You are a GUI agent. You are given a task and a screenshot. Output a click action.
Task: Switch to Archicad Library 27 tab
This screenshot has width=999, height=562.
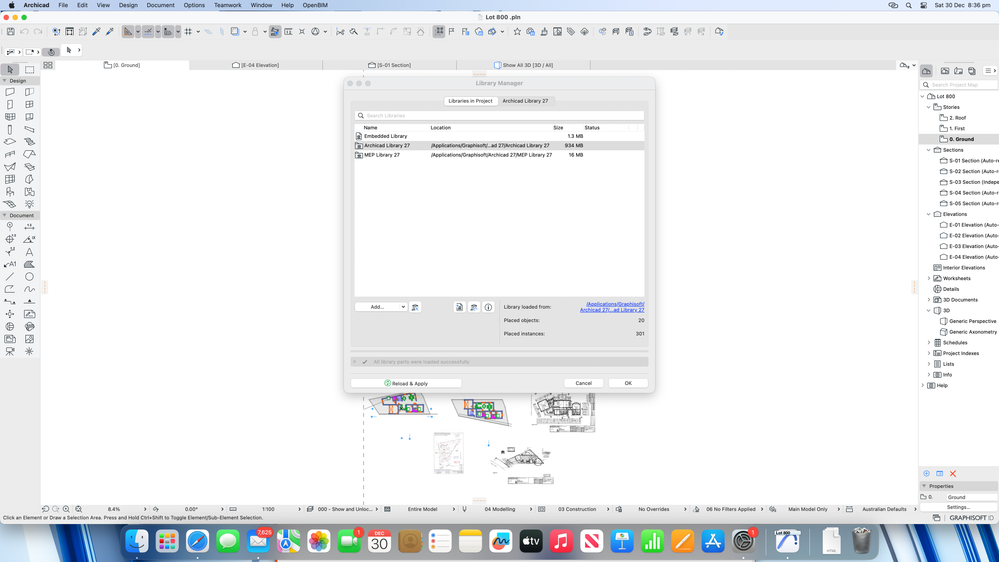pyautogui.click(x=525, y=101)
